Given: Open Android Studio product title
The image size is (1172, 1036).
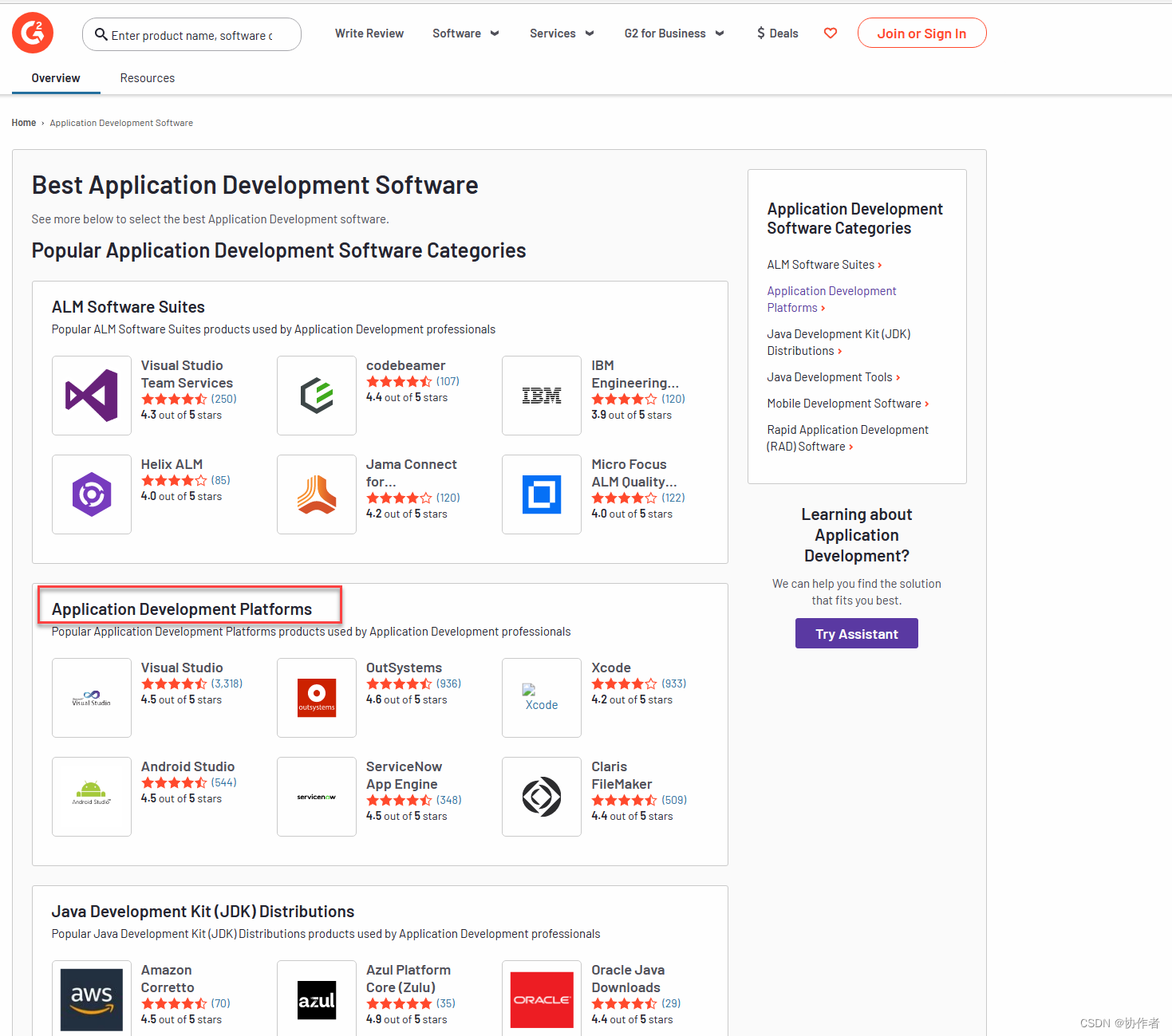Looking at the screenshot, I should 187,766.
